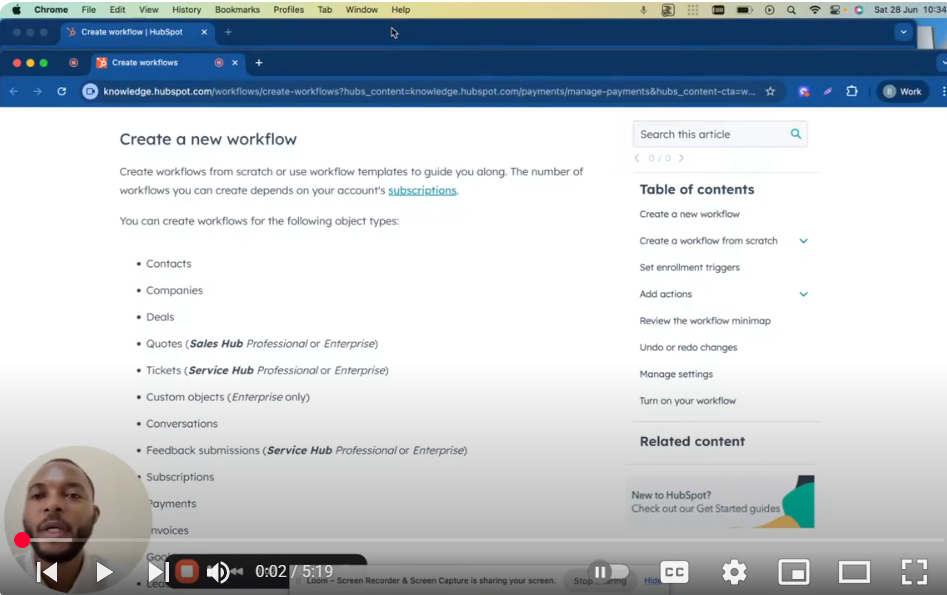Reload the page with the refresh icon
The height and width of the screenshot is (595, 947).
click(62, 91)
